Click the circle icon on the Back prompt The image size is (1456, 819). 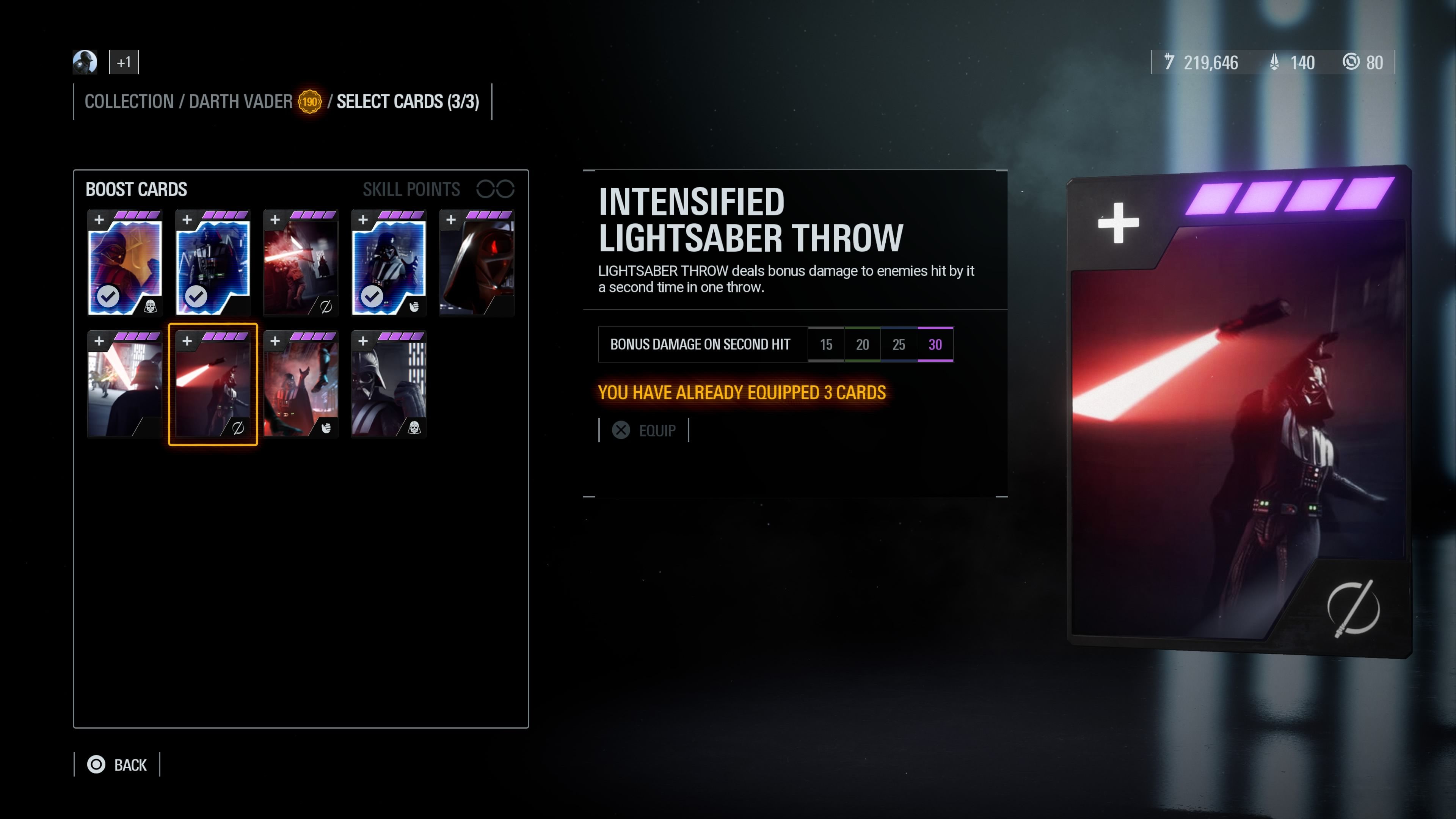pyautogui.click(x=96, y=764)
